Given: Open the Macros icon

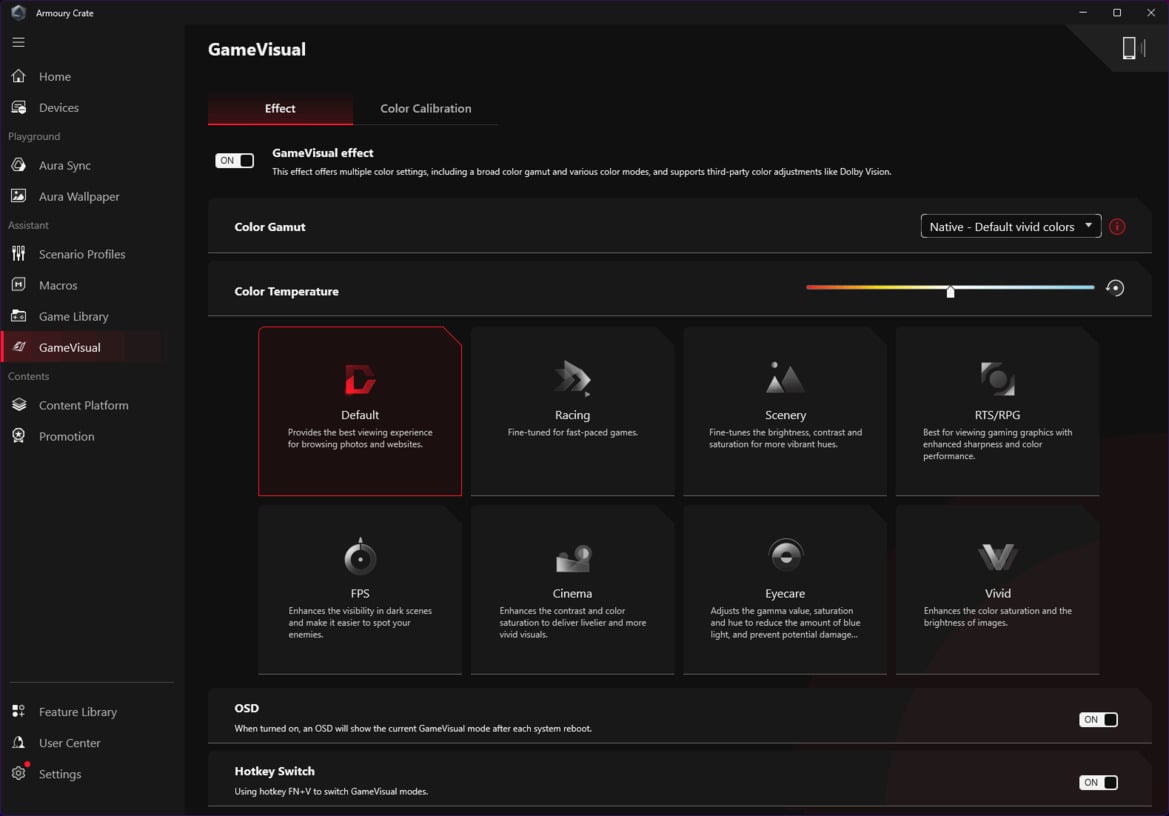Looking at the screenshot, I should coord(19,285).
